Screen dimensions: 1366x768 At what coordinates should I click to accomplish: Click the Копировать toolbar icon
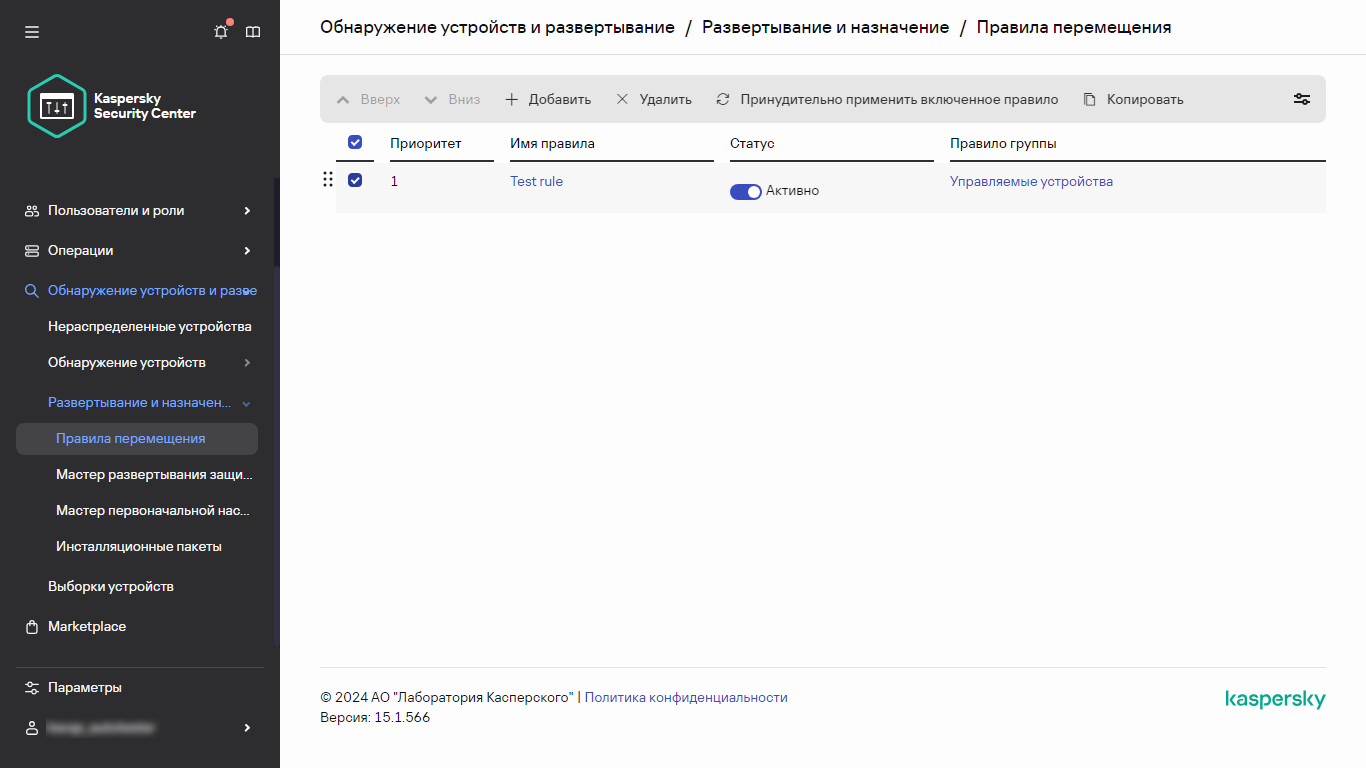pos(1087,99)
